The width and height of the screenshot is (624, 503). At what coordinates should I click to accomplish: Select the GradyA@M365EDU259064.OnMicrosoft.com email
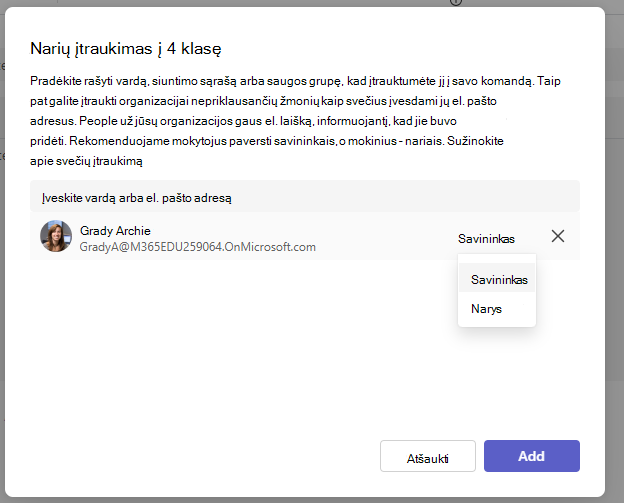198,247
